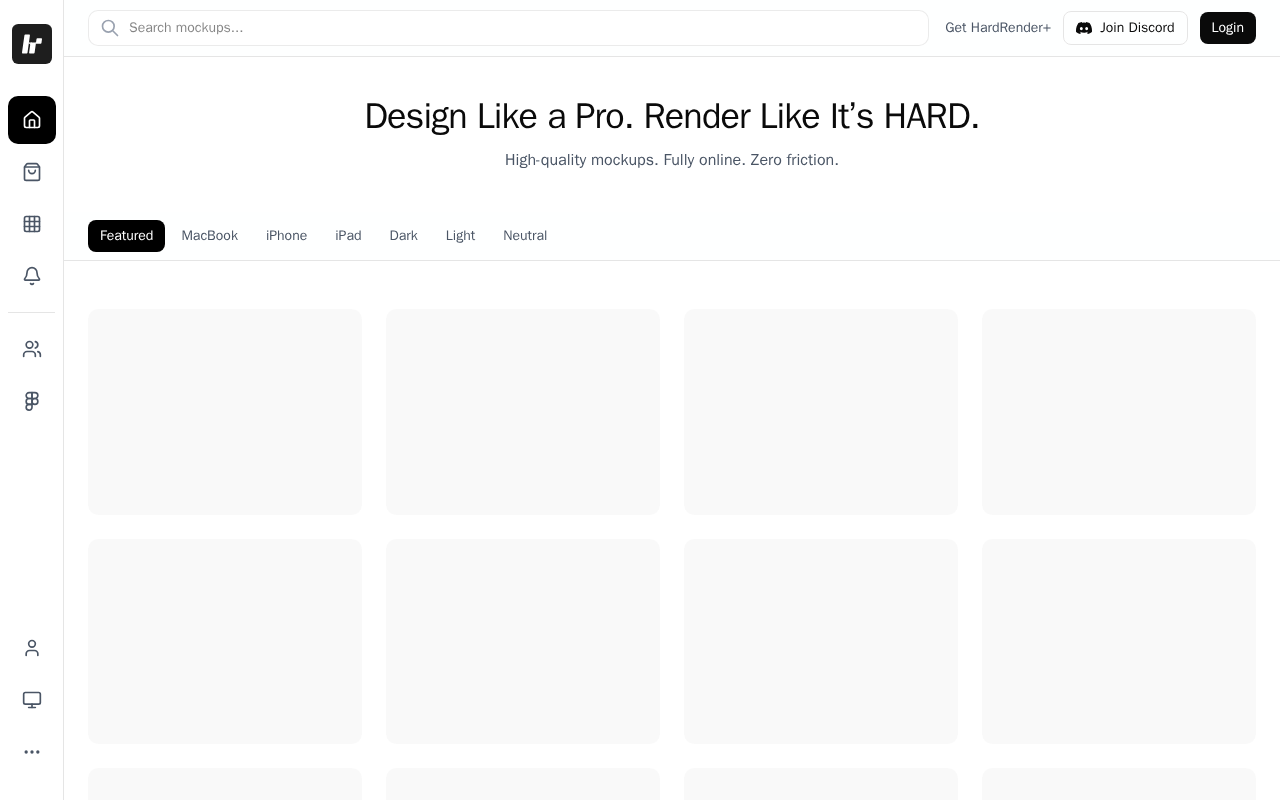Open the Figma sidebar icon
The height and width of the screenshot is (800, 1280).
pos(32,401)
